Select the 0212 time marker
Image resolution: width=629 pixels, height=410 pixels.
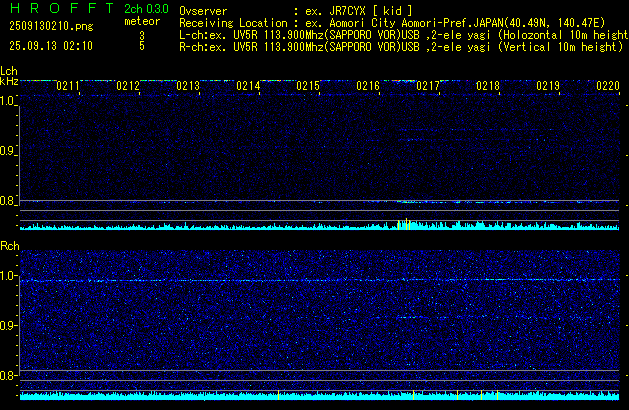(x=128, y=86)
